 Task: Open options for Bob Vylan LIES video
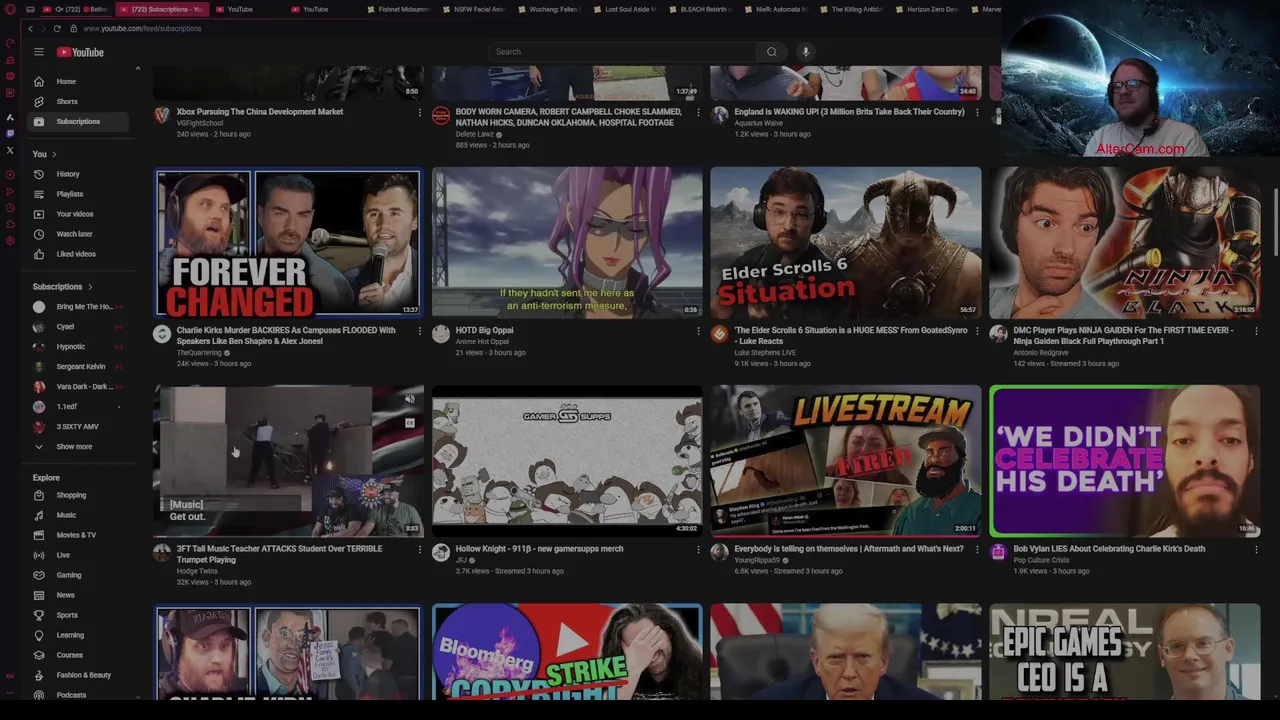point(1256,549)
